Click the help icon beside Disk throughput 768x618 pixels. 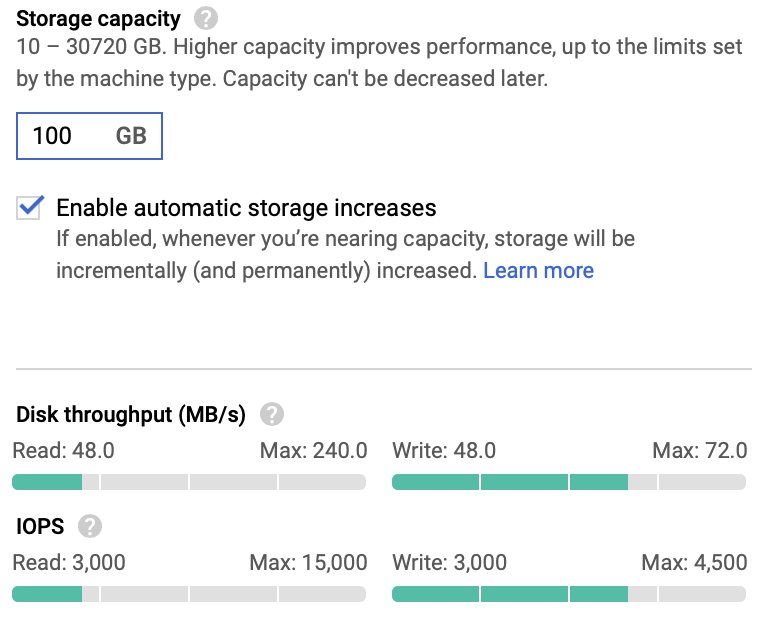(x=271, y=414)
